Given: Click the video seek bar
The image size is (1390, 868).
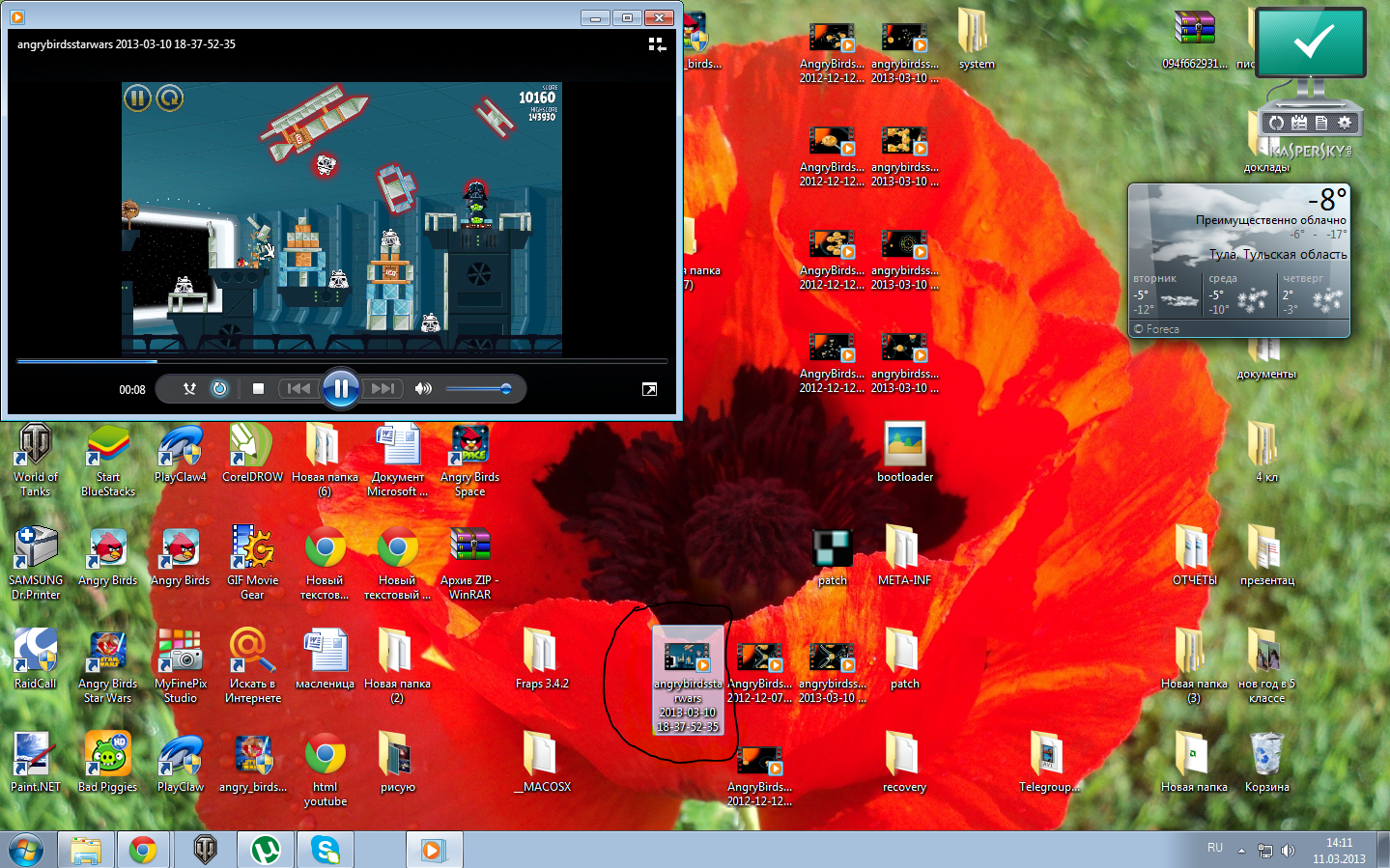Looking at the screenshot, I should coord(342,361).
